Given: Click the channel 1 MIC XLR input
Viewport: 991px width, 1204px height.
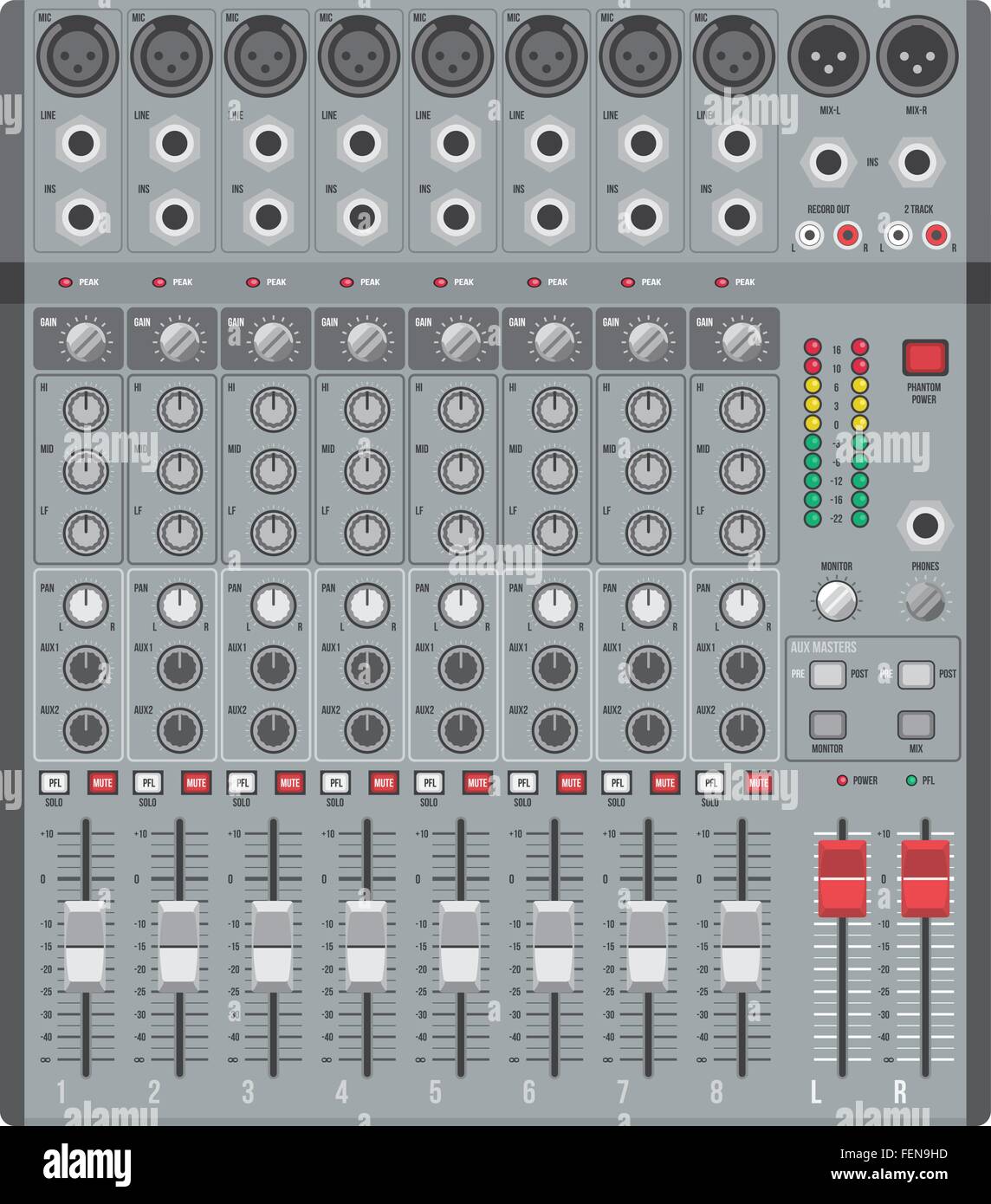Looking at the screenshot, I should (x=78, y=55).
